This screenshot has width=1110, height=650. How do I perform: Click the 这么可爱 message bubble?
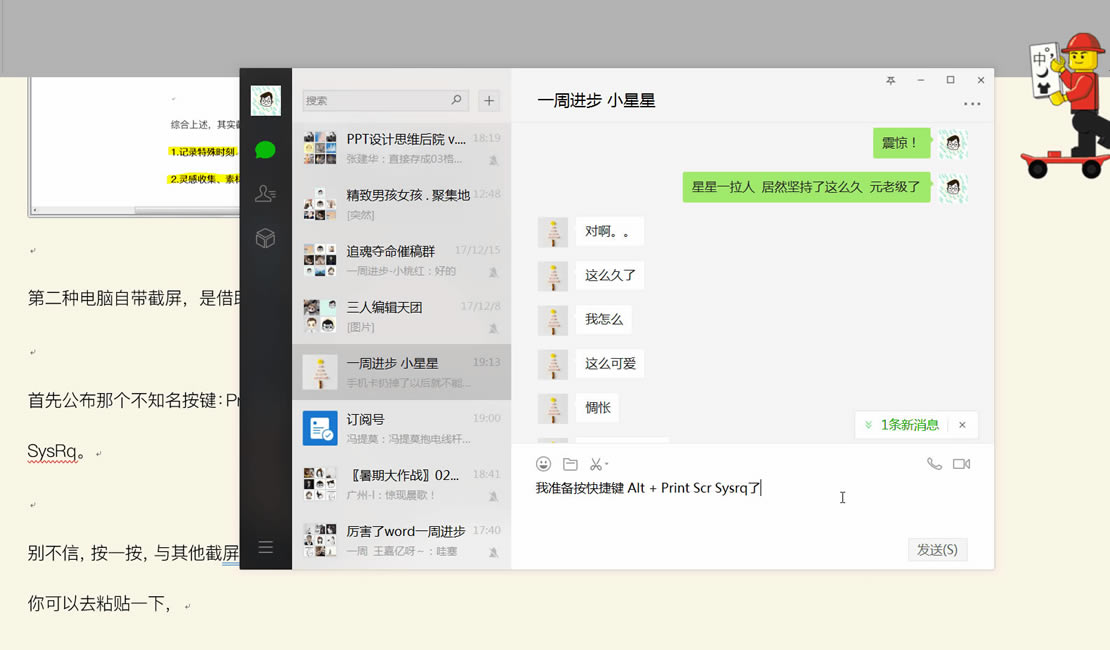610,364
